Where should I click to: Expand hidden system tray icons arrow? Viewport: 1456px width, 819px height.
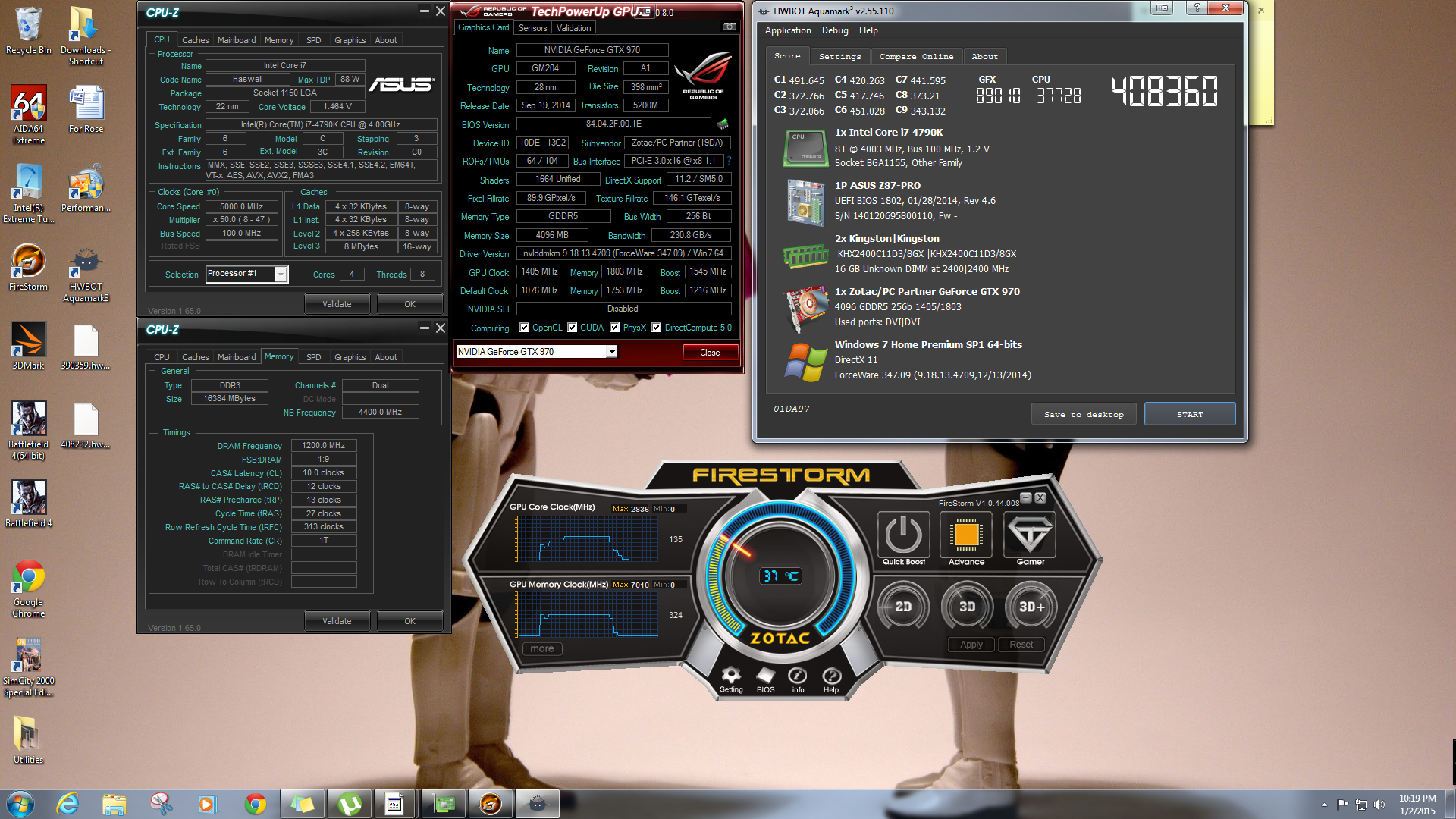tap(1324, 805)
